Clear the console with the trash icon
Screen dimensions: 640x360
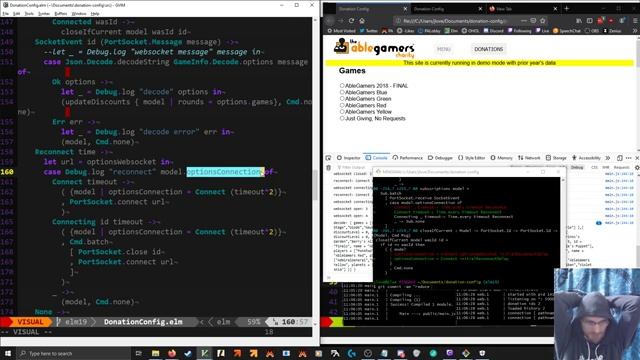pyautogui.click(x=328, y=167)
